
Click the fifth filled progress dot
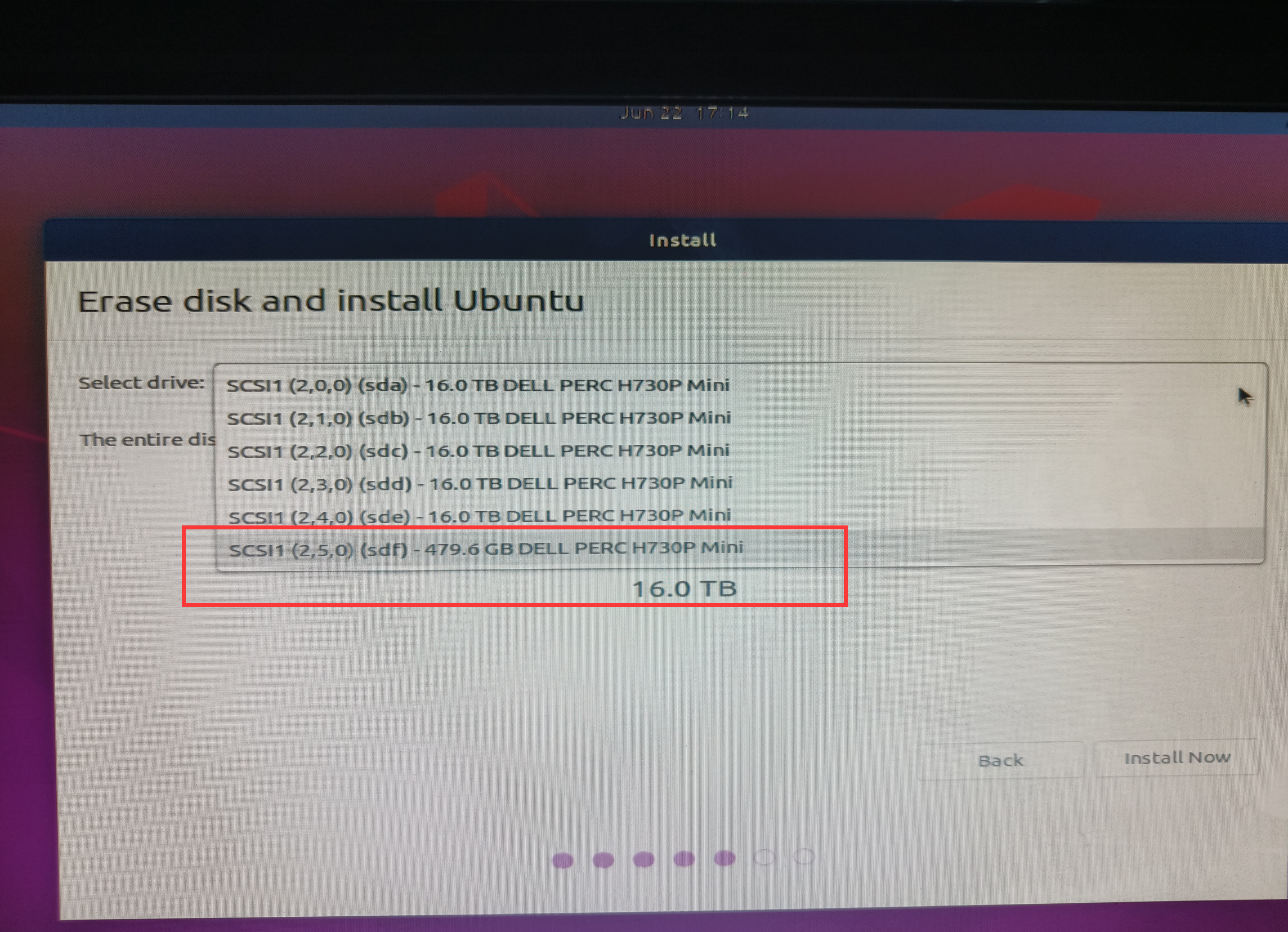pos(724,858)
